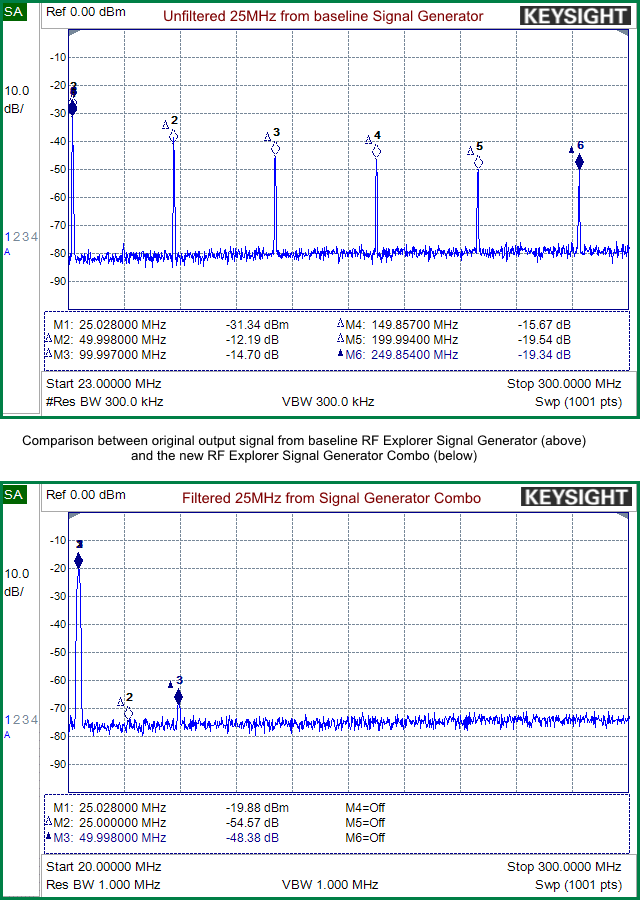Click 'Ref 0.00 dBm' in the Unfiltered plot
Screen dimensions: 640x900
(x=86, y=12)
